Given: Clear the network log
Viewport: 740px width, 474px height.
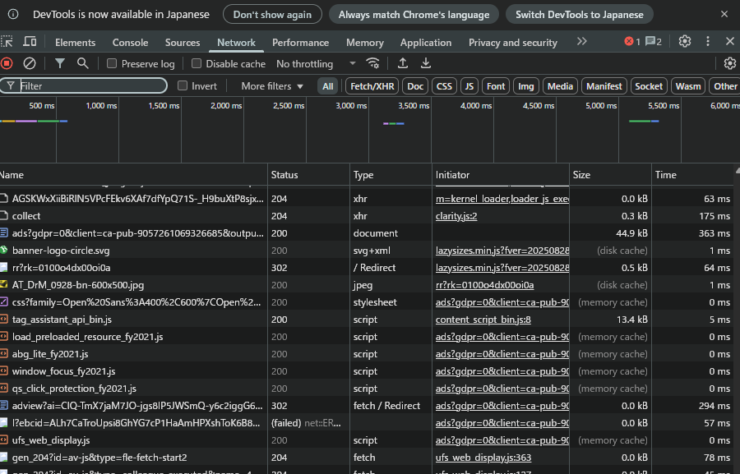Looking at the screenshot, I should tap(29, 63).
